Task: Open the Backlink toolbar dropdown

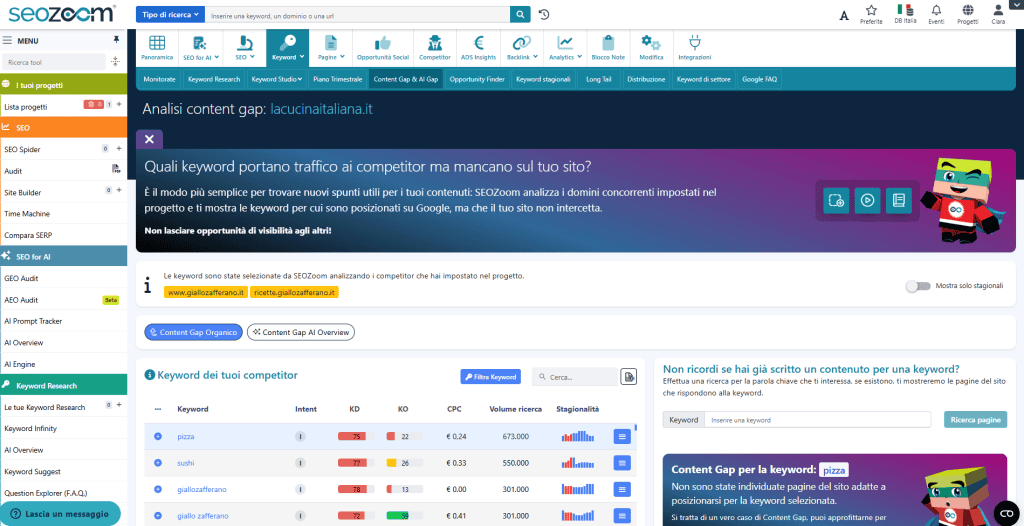Action: pos(522,48)
